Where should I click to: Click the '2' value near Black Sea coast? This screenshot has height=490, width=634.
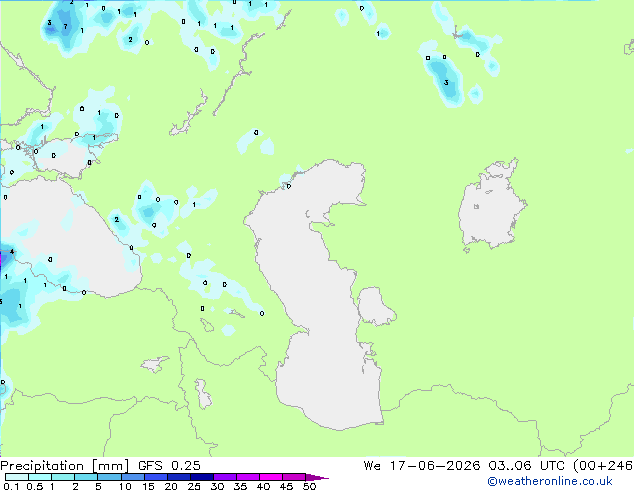[117, 220]
